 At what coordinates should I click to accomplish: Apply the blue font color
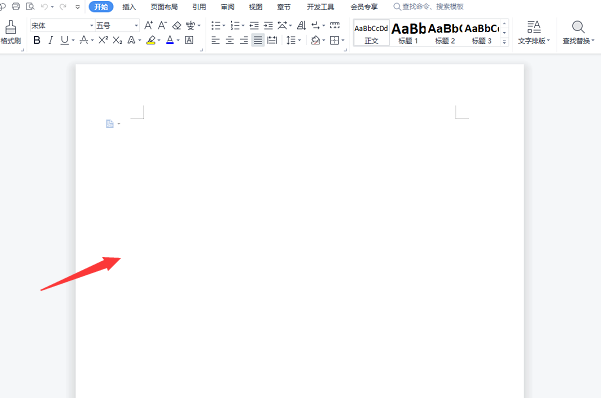click(x=170, y=40)
